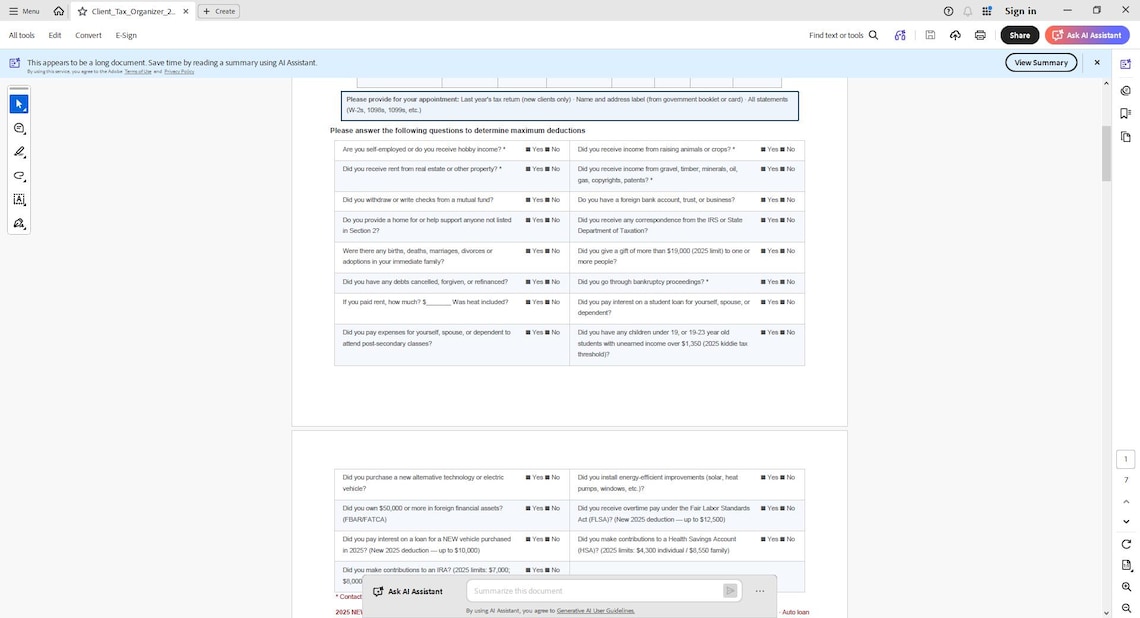
Task: Open the Comments side panel icon
Action: [1125, 91]
